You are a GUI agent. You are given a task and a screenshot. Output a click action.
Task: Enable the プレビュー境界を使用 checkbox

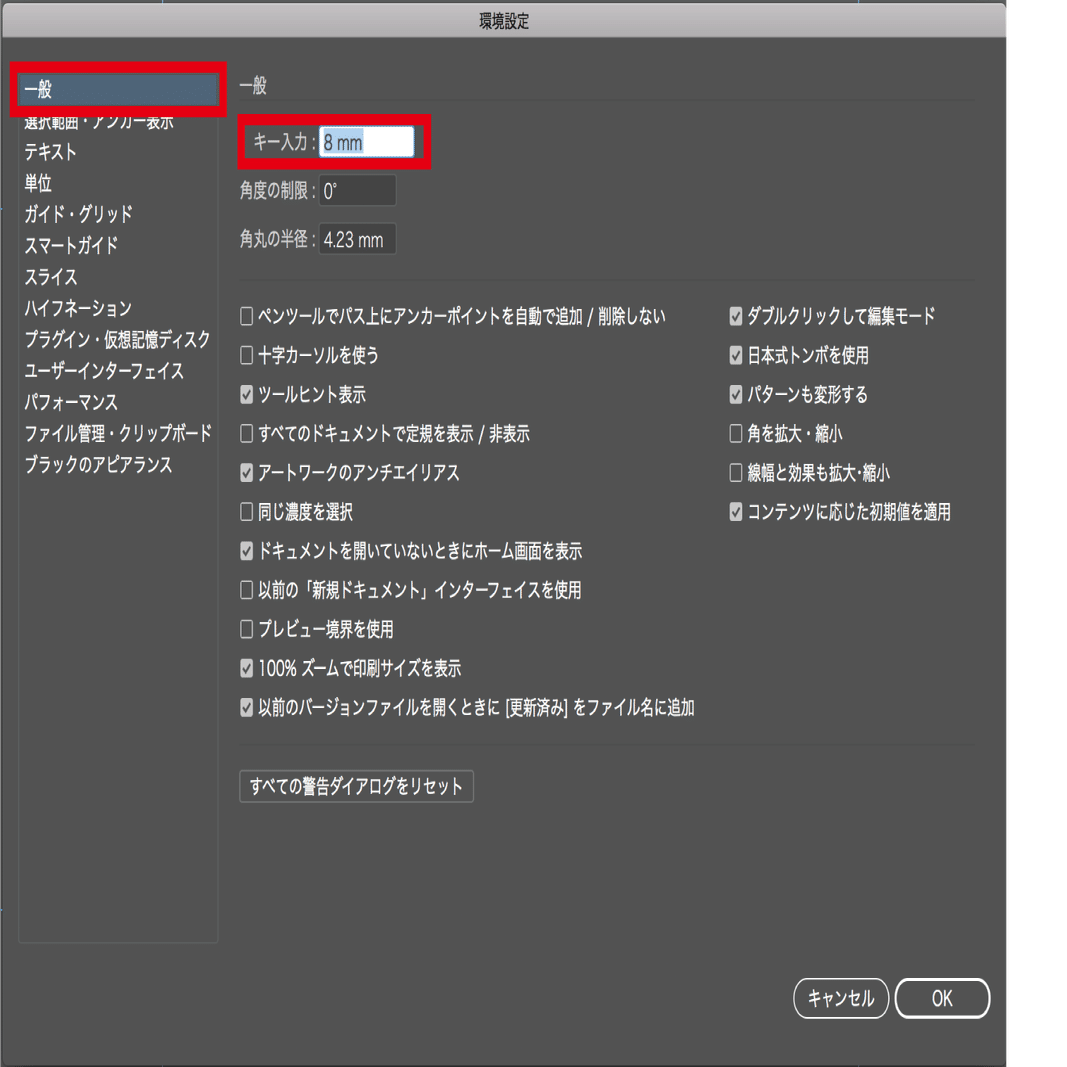point(246,629)
